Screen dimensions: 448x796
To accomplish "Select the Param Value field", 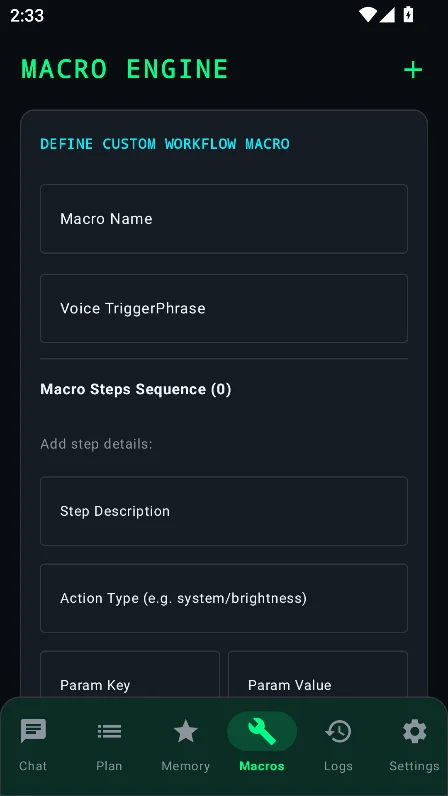I will click(x=318, y=675).
